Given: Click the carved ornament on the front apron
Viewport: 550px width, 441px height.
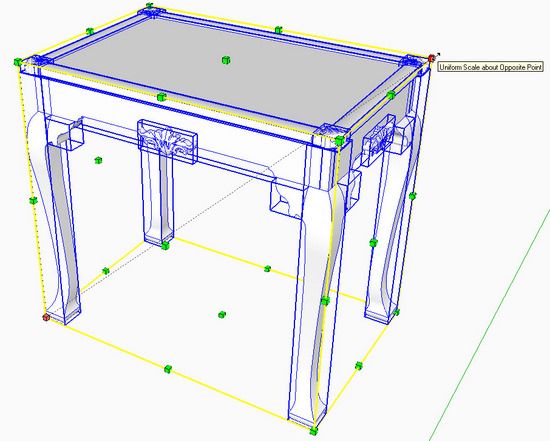Looking at the screenshot, I should tap(168, 141).
